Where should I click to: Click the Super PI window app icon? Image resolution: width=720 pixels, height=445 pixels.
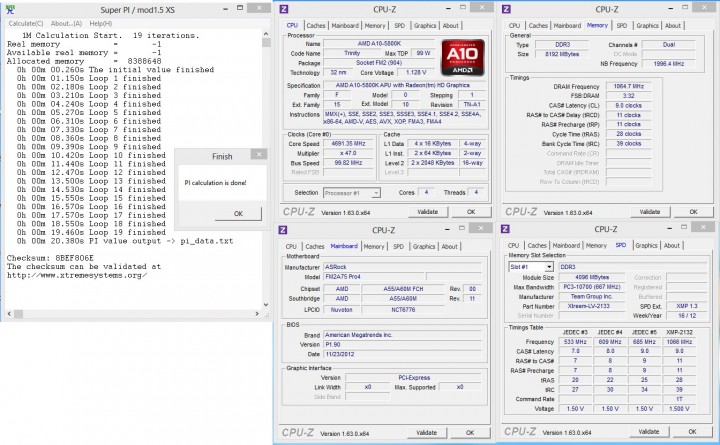tap(10, 9)
